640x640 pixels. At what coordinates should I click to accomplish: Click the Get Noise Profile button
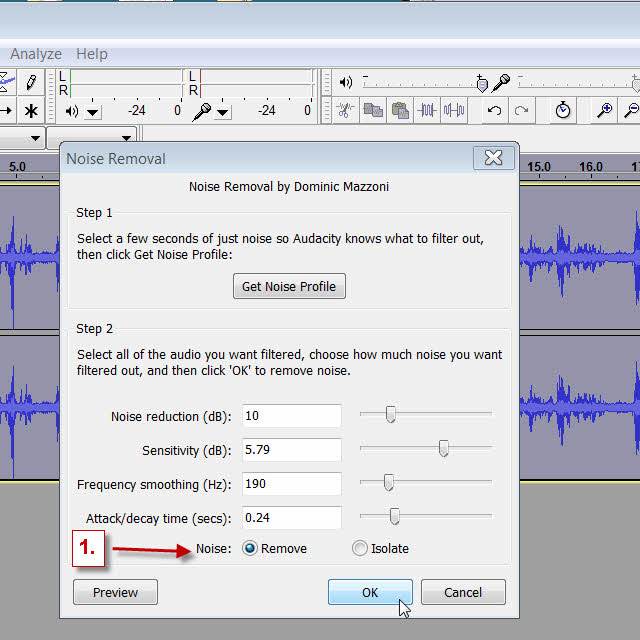coord(289,286)
